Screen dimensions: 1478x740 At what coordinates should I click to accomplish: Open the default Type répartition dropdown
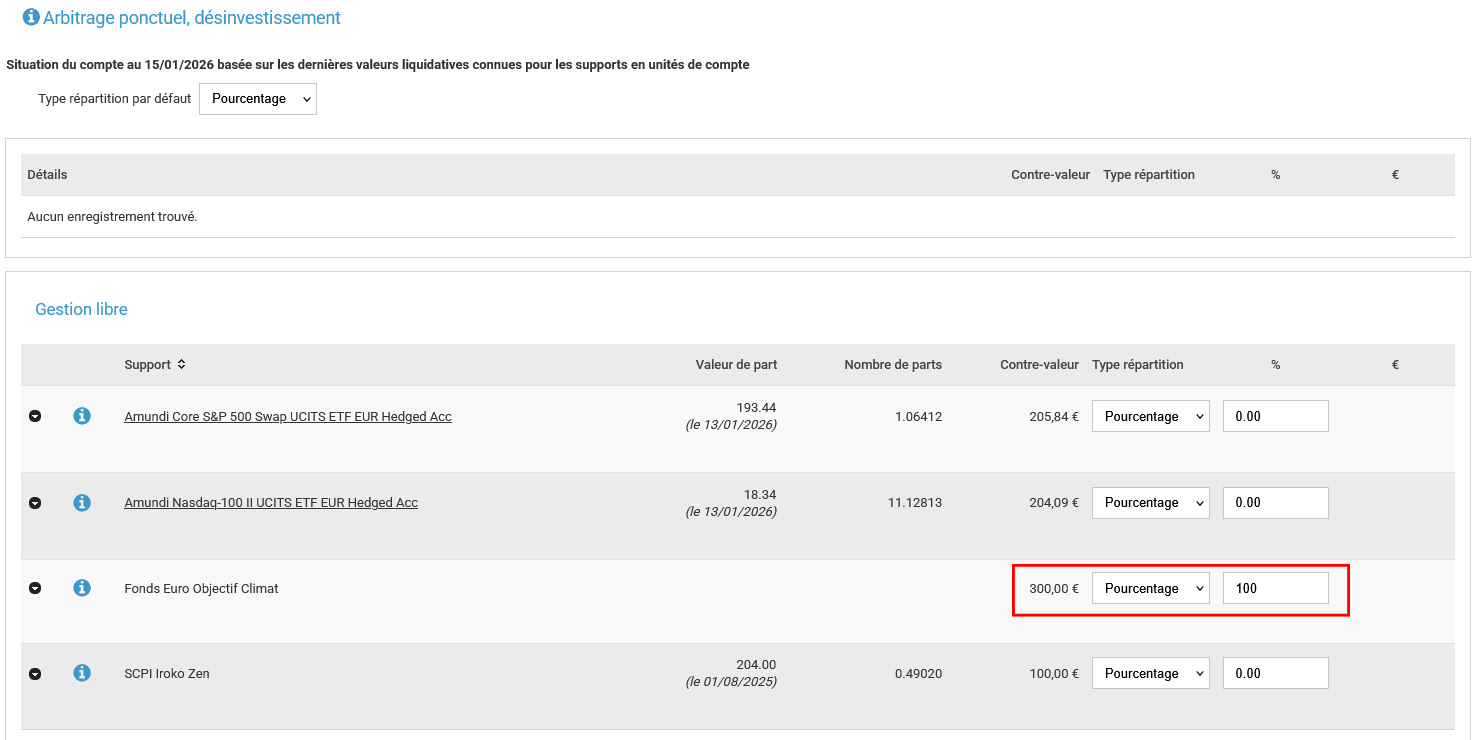coord(258,99)
